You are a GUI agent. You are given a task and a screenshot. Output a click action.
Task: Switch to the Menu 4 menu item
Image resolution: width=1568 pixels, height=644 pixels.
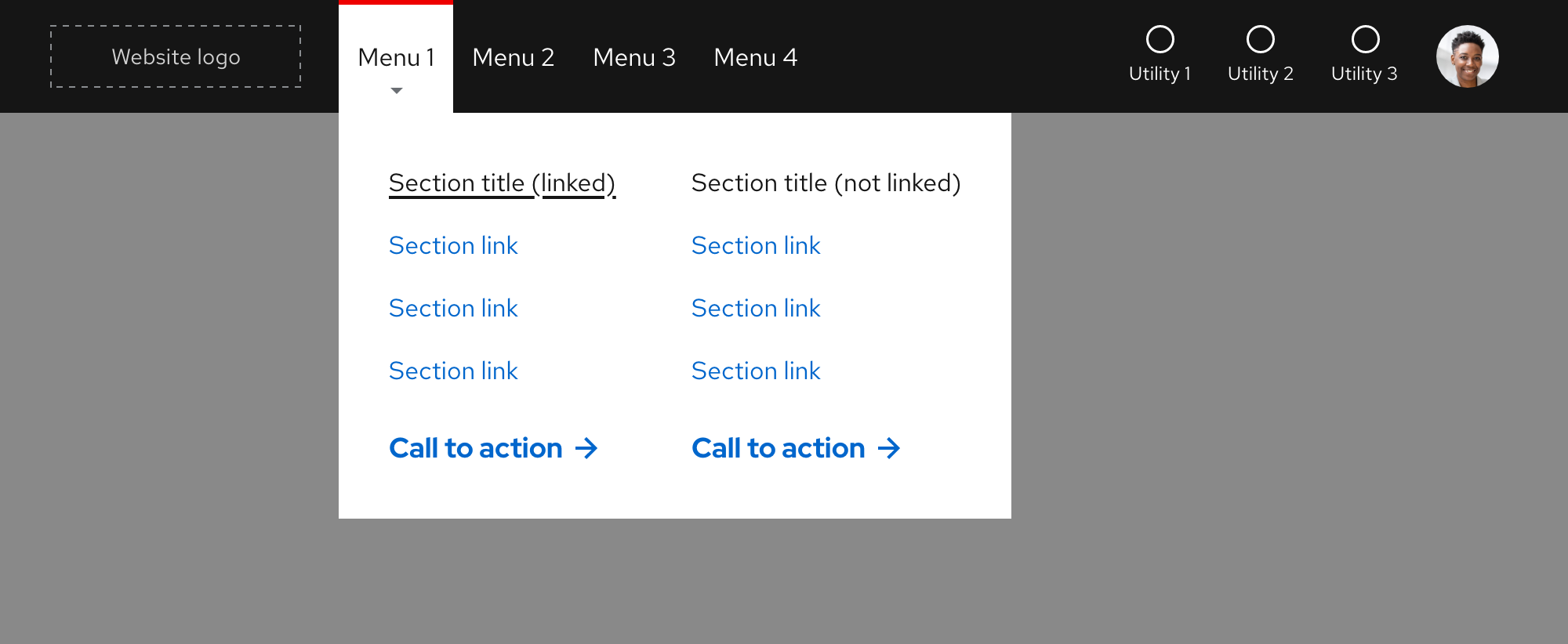point(755,57)
